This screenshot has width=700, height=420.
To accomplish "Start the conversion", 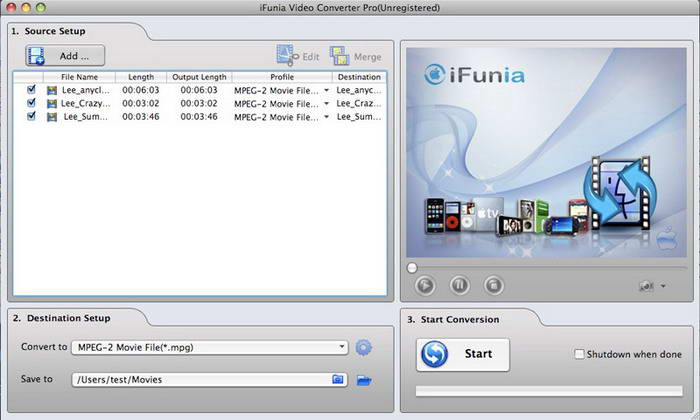I will (462, 354).
